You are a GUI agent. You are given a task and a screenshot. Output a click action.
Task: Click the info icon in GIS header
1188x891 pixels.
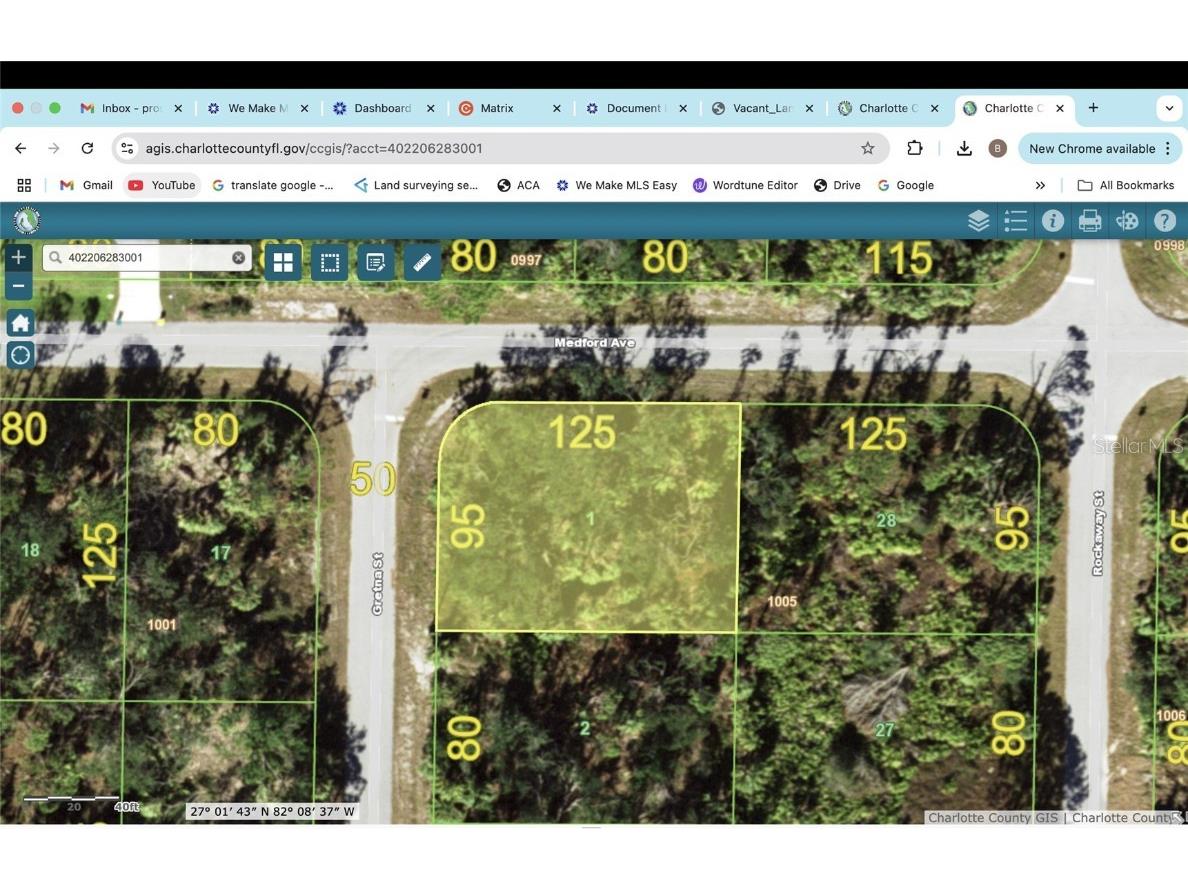[1052, 221]
